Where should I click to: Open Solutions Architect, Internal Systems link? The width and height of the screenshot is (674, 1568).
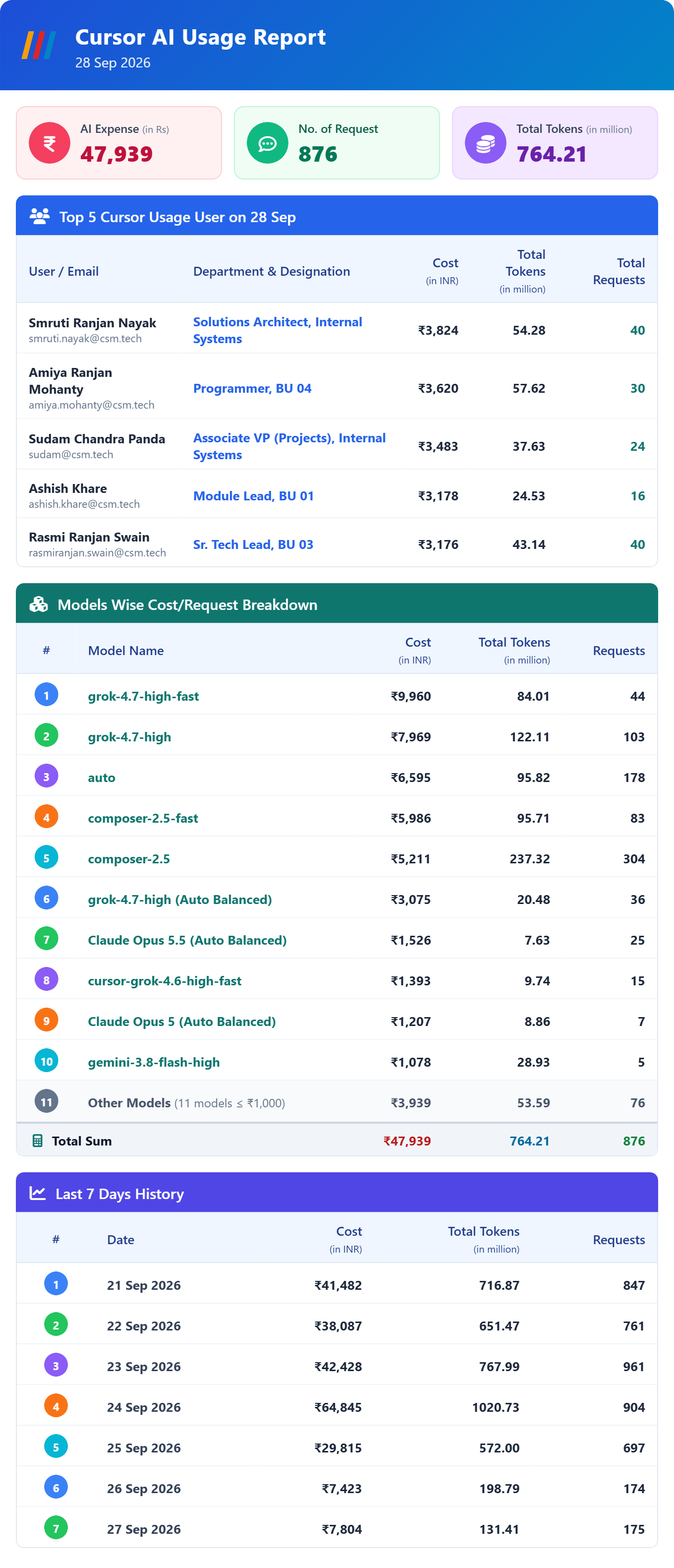[278, 330]
